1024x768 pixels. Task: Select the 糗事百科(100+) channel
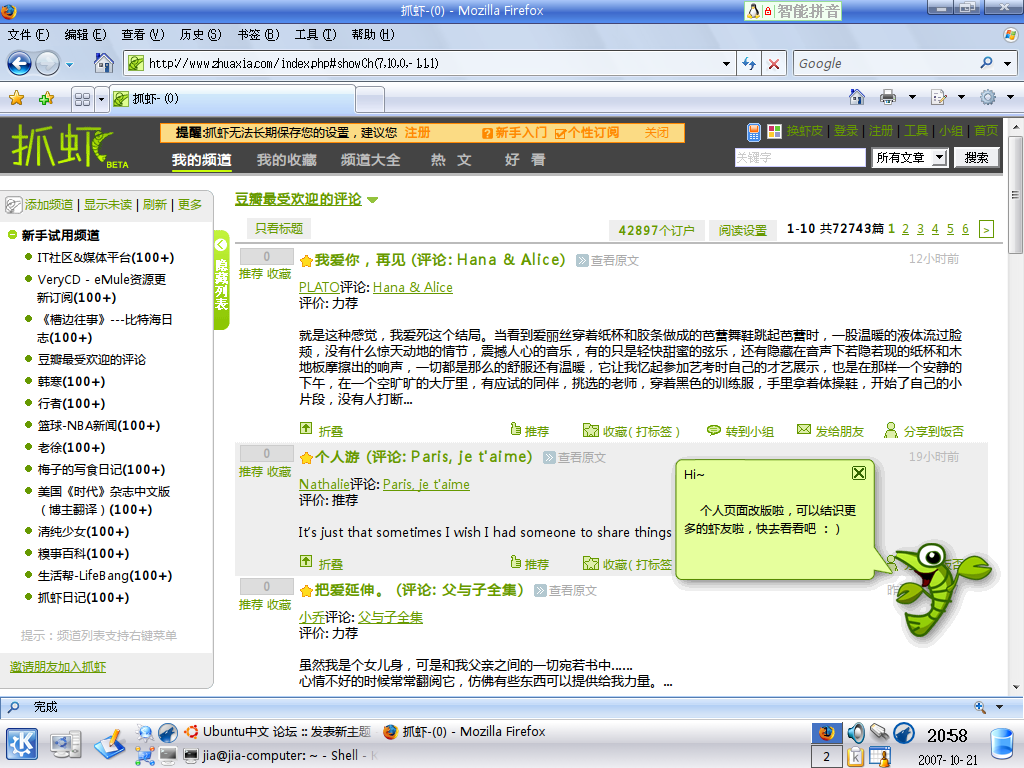tap(84, 553)
